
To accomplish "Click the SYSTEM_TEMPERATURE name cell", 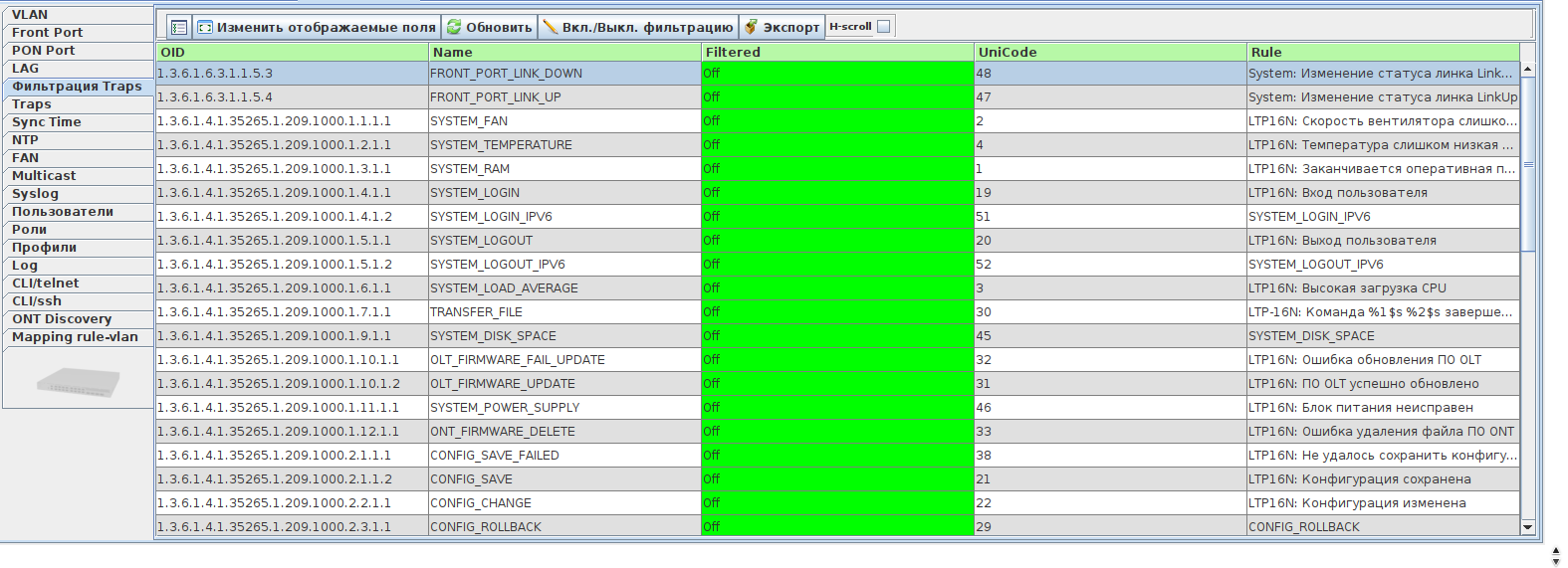I will coord(564,145).
